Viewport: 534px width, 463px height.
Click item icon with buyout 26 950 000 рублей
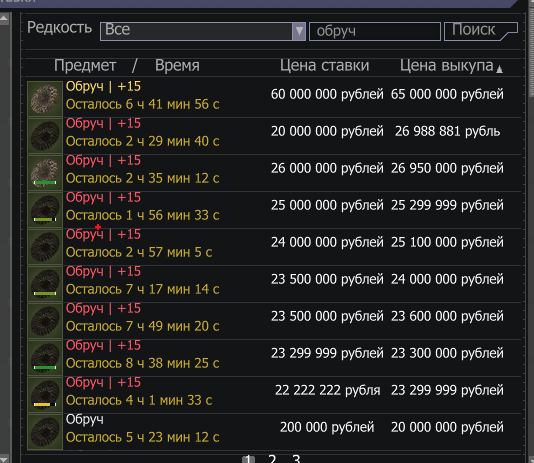click(x=45, y=173)
